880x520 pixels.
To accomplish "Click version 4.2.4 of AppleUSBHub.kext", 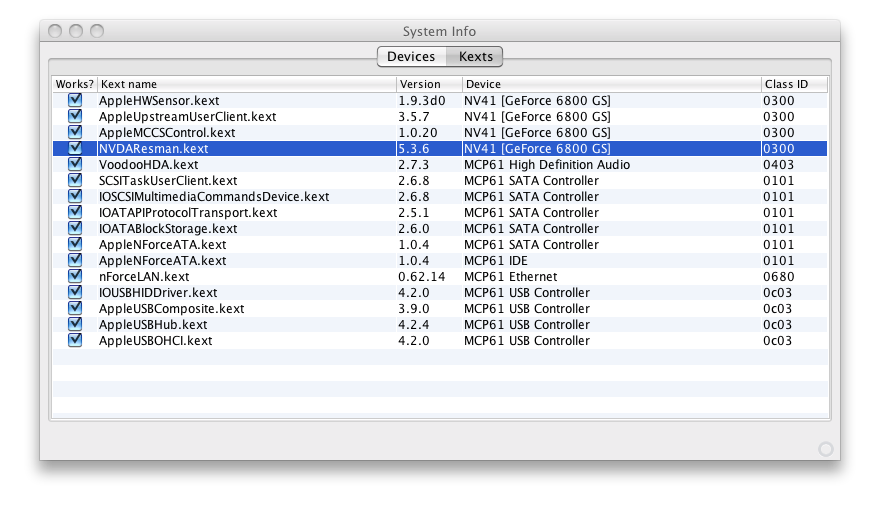I will point(414,324).
